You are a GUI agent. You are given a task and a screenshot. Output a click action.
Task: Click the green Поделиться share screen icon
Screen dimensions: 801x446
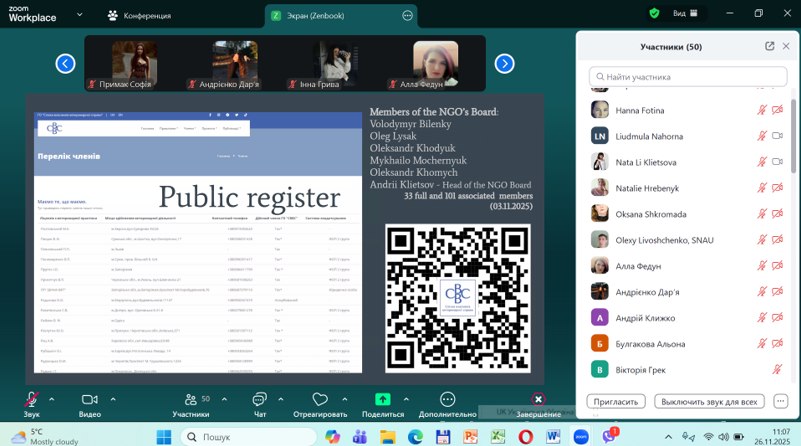[383, 399]
